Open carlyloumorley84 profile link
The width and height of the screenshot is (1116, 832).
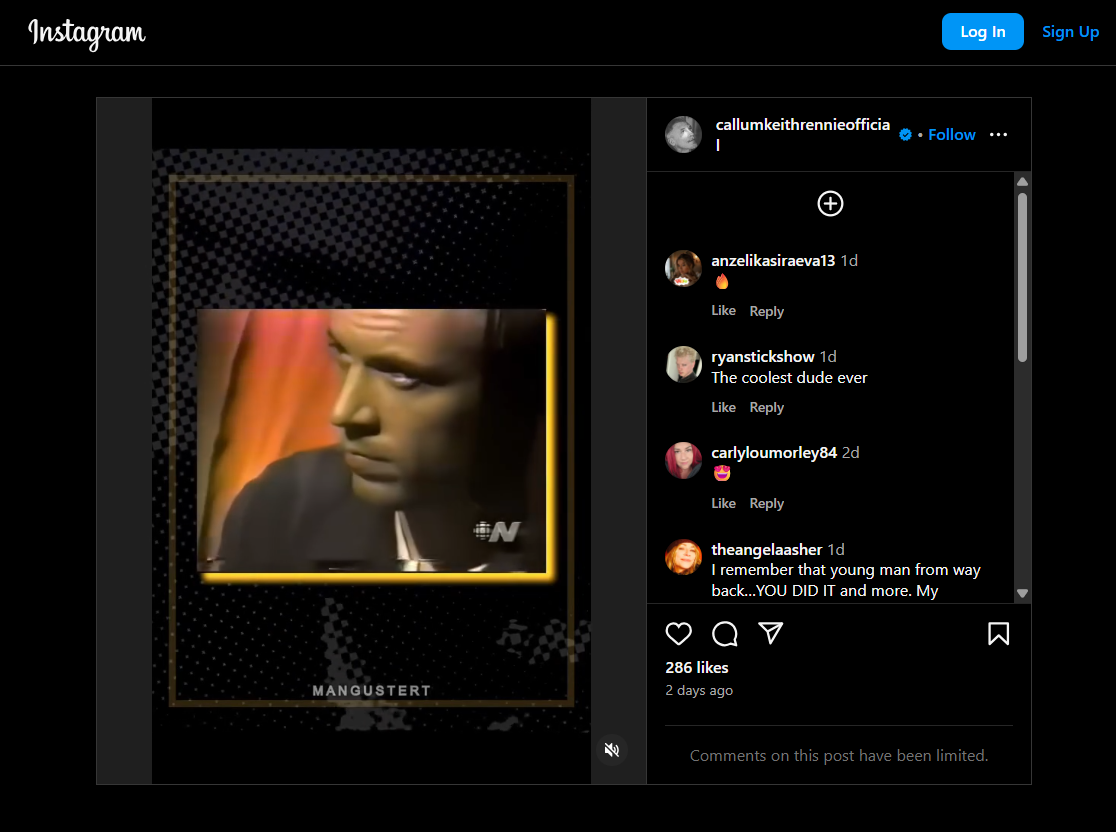click(774, 453)
